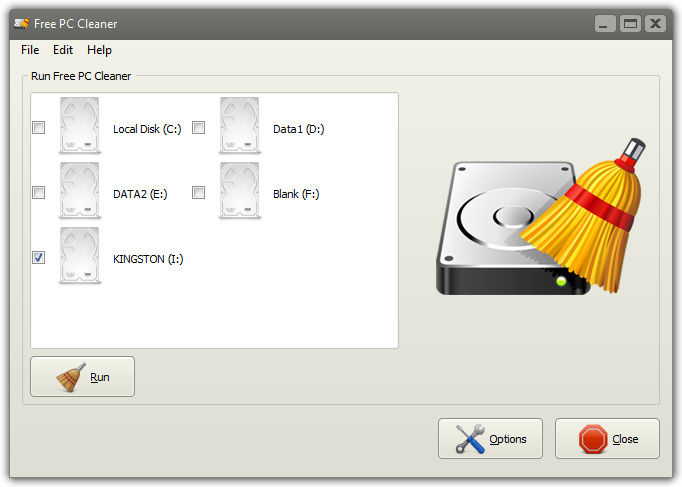This screenshot has height=487, width=682.
Task: Click the Close button with stop sign
Action: [607, 439]
